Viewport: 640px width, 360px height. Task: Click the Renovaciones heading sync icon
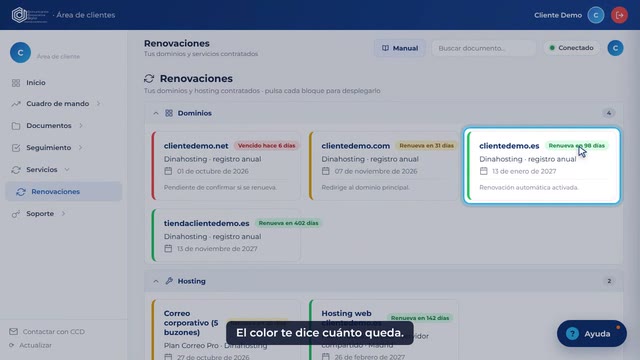point(149,78)
